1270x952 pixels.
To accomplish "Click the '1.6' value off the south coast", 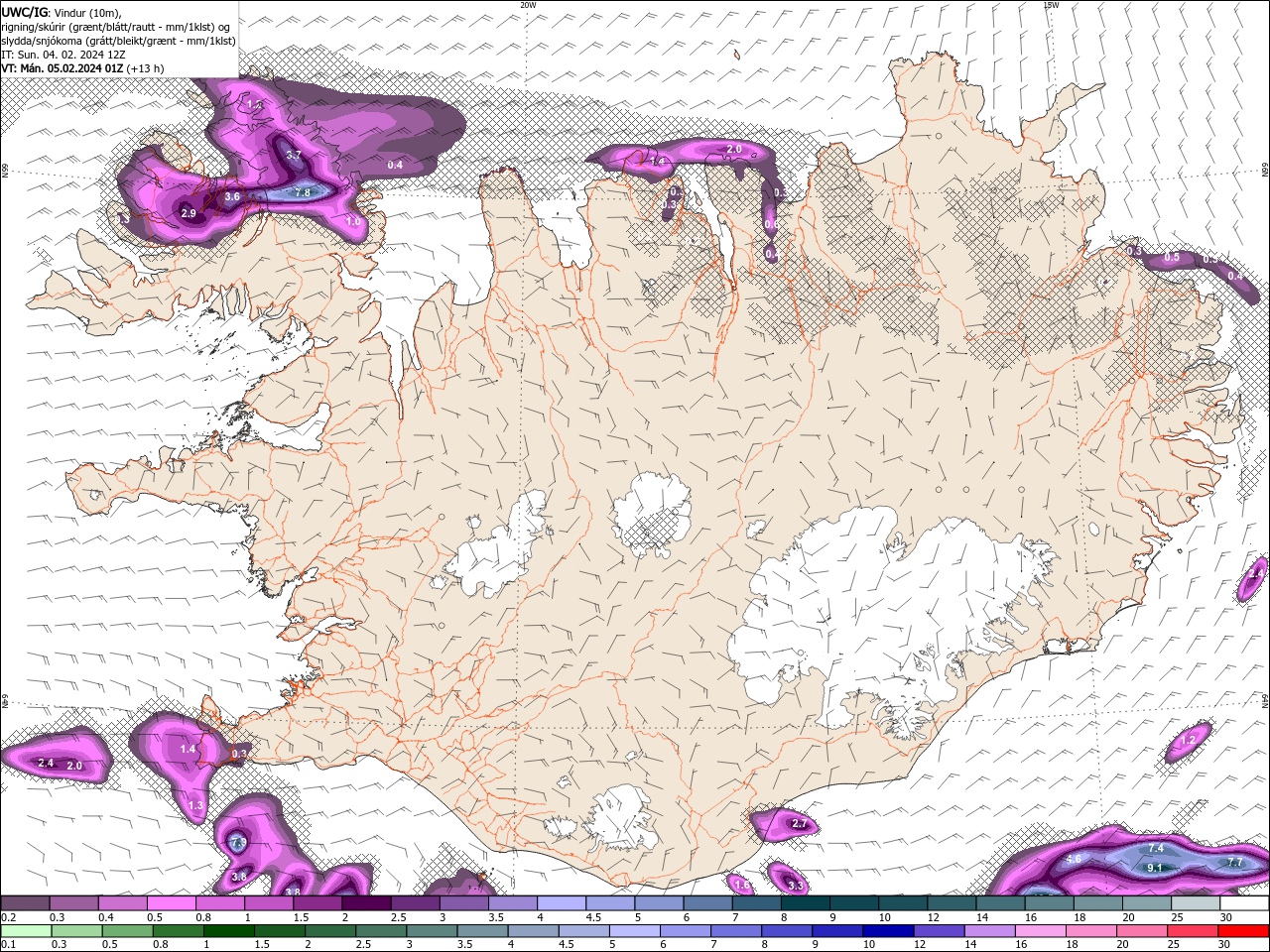I will [741, 885].
